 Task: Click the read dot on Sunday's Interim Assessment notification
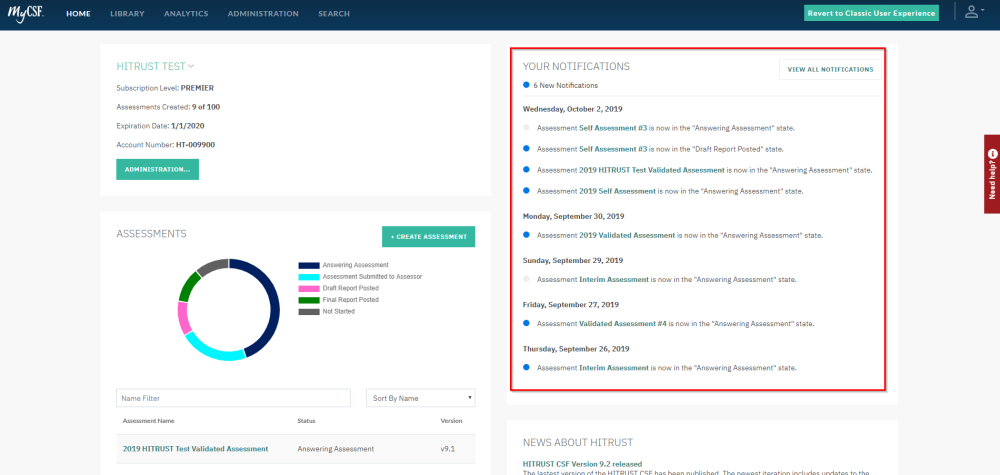coord(526,279)
